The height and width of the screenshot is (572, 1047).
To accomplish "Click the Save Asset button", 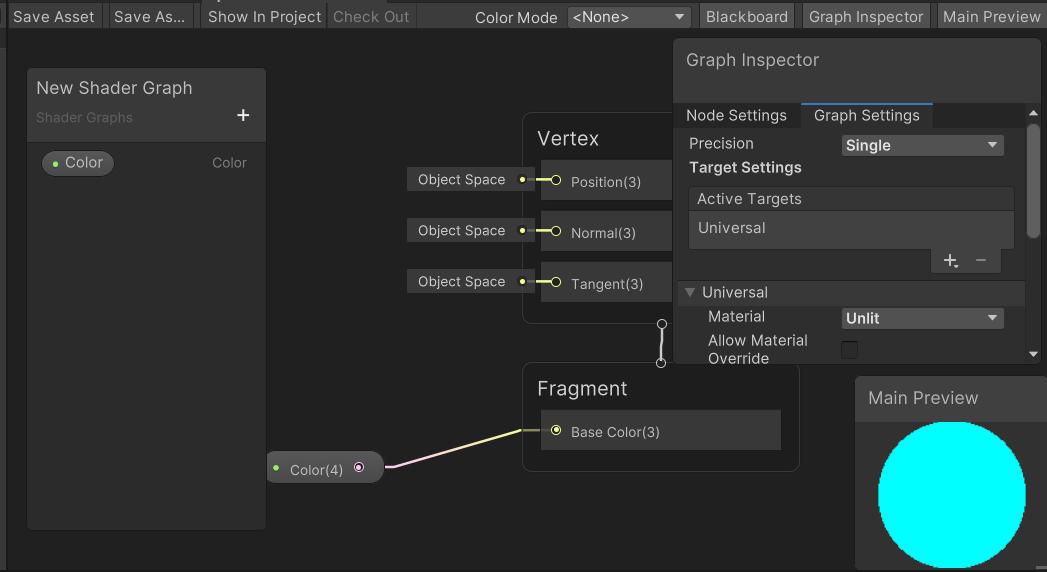I will 54,16.
